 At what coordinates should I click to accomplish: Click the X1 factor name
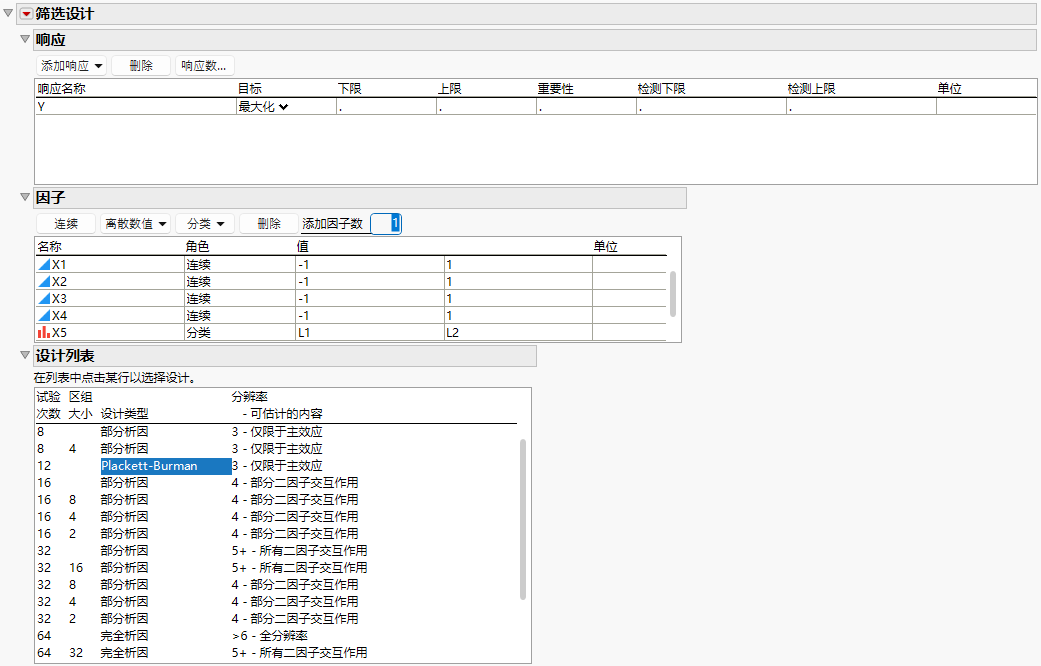click(x=59, y=264)
